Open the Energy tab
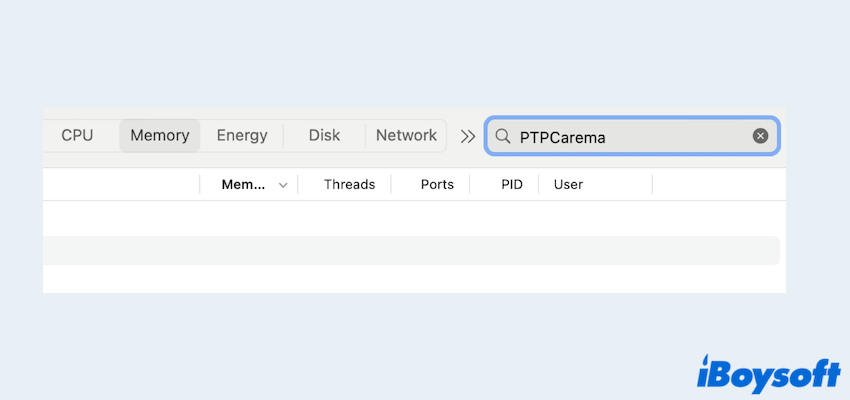The width and height of the screenshot is (850, 400). 242,135
